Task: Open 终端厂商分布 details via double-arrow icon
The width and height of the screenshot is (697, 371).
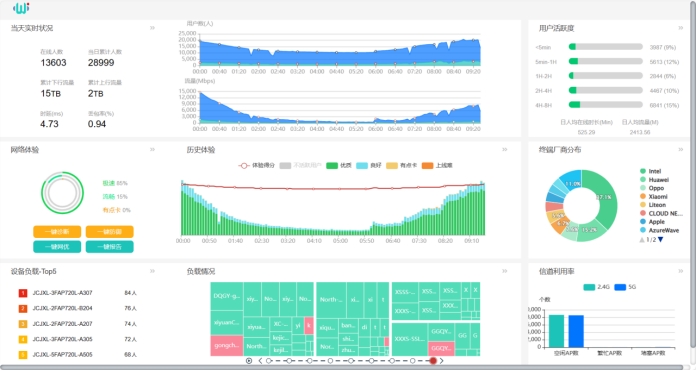Action: [680, 150]
